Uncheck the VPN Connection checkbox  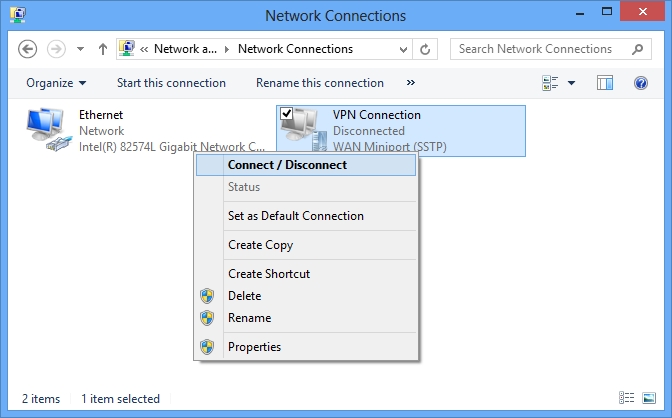(x=286, y=114)
